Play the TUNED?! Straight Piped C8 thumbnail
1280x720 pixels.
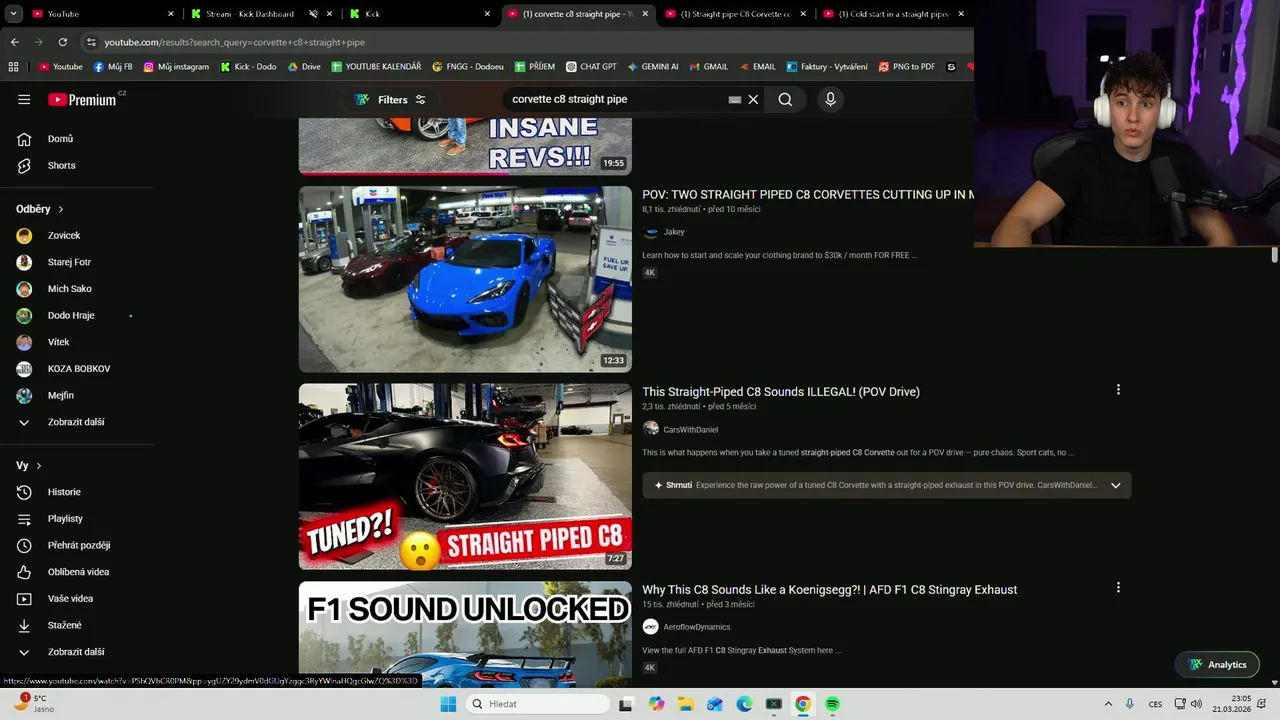coord(465,477)
